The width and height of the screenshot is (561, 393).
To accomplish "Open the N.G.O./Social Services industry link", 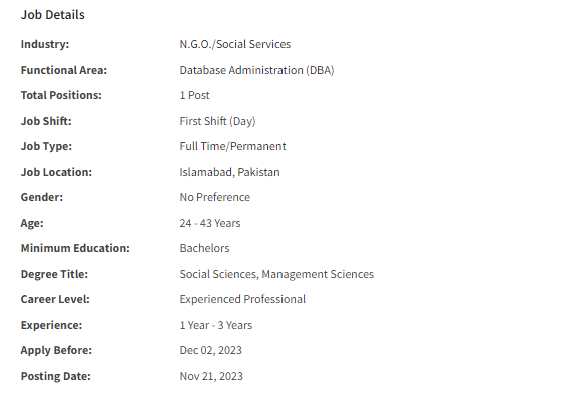I will click(x=235, y=44).
